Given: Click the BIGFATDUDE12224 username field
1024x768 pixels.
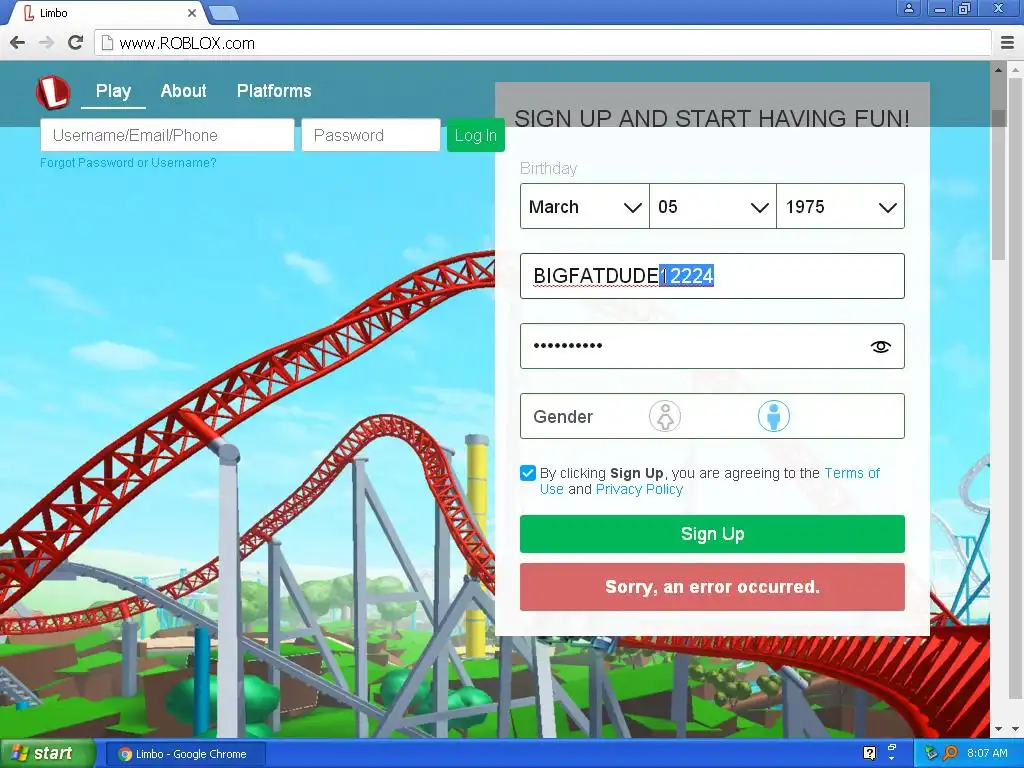Looking at the screenshot, I should click(x=712, y=276).
